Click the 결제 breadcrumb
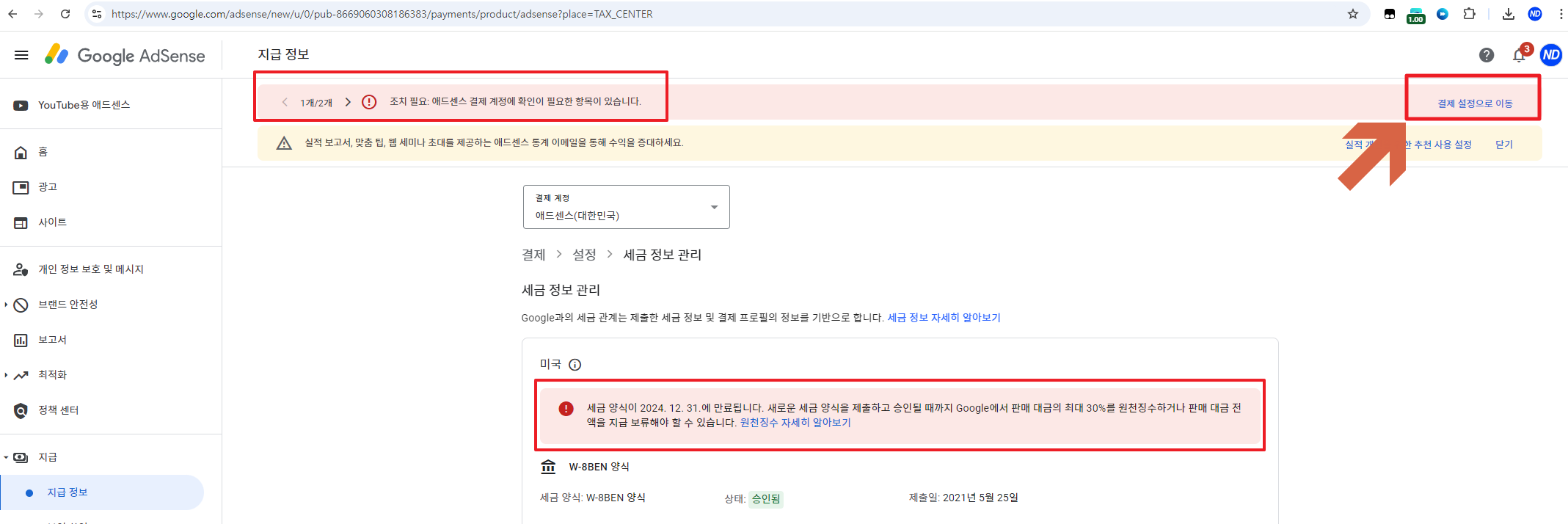Viewport: 1568px width, 524px height. [533, 255]
